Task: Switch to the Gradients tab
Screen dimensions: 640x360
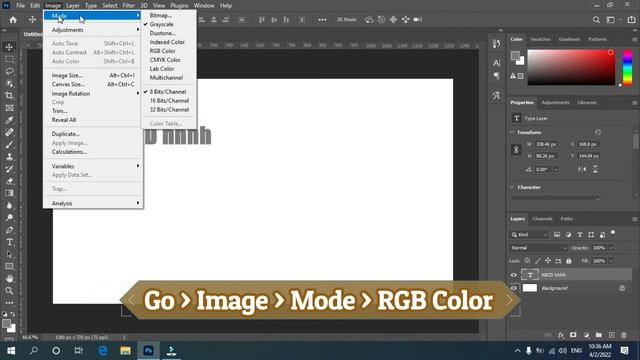Action: click(569, 39)
